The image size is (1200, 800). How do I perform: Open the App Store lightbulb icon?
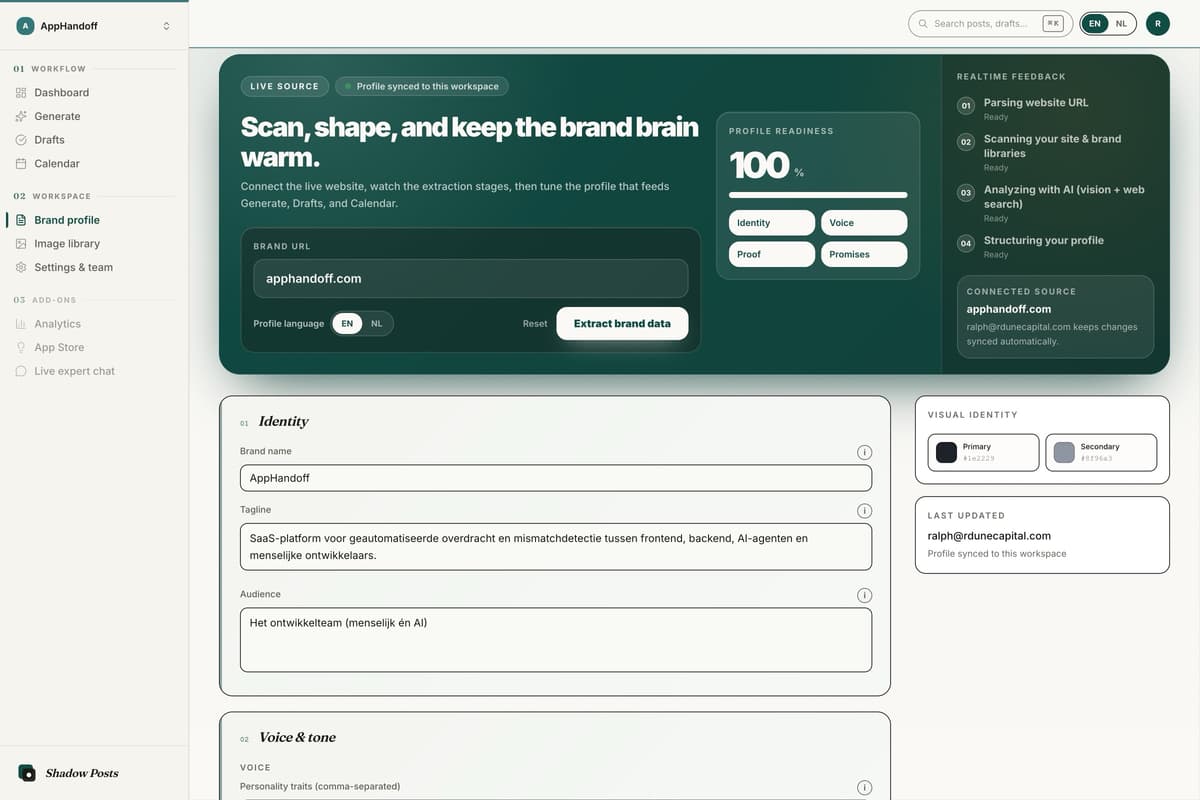tap(21, 347)
